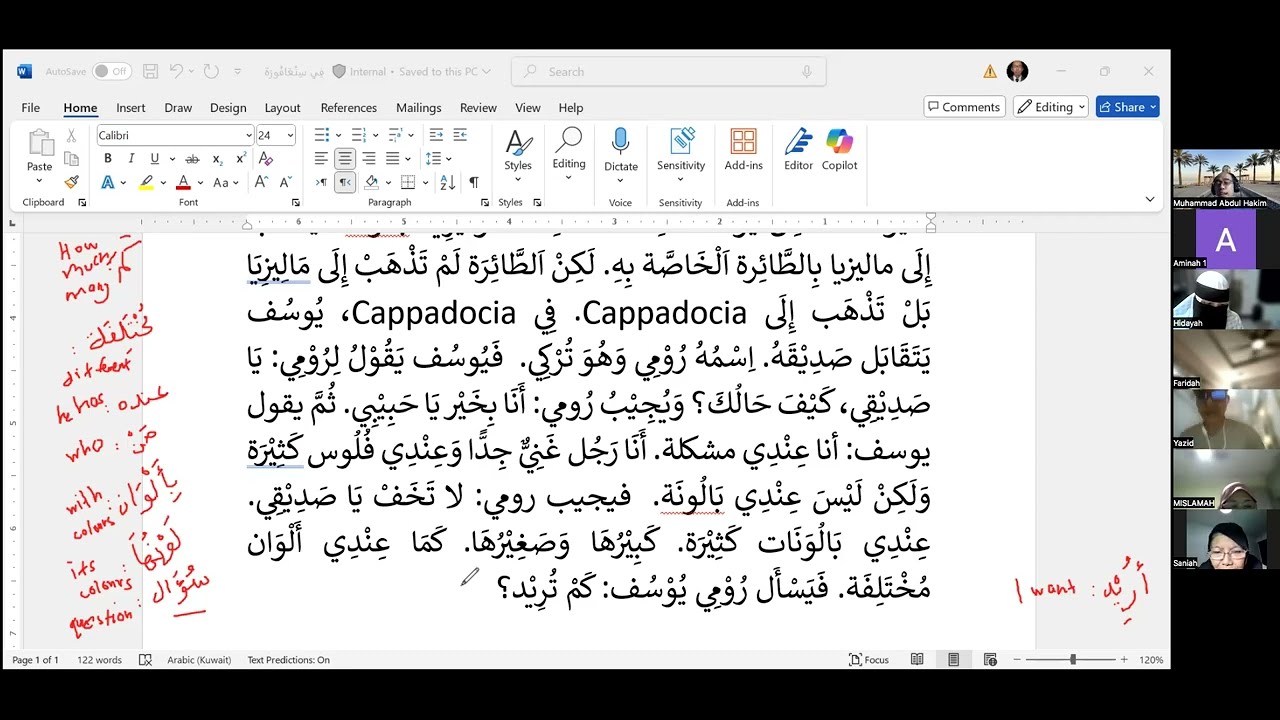Screen dimensions: 1280x720
Task: Undo the last action
Action: [176, 71]
